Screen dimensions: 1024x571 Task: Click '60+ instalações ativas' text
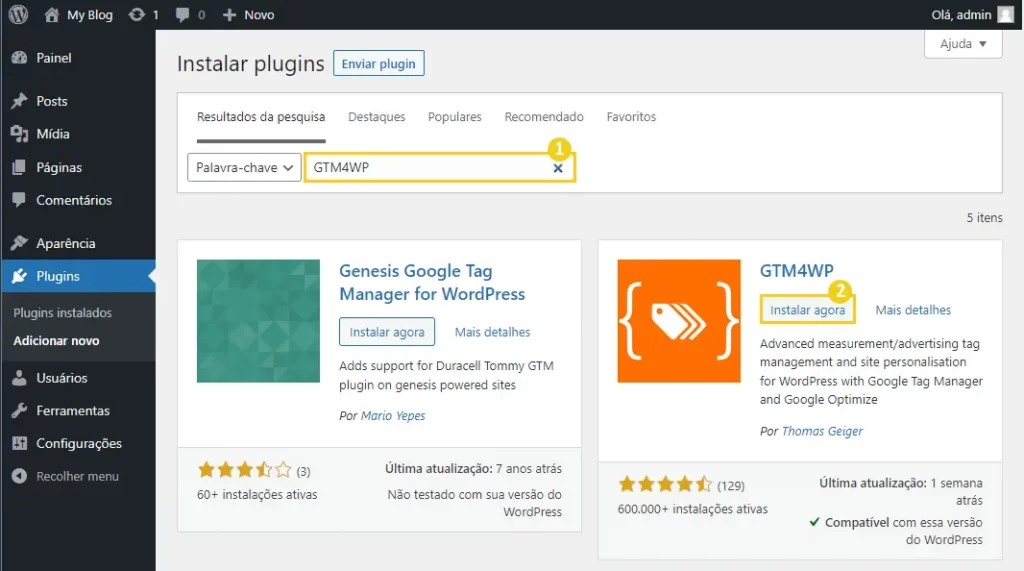click(x=257, y=495)
